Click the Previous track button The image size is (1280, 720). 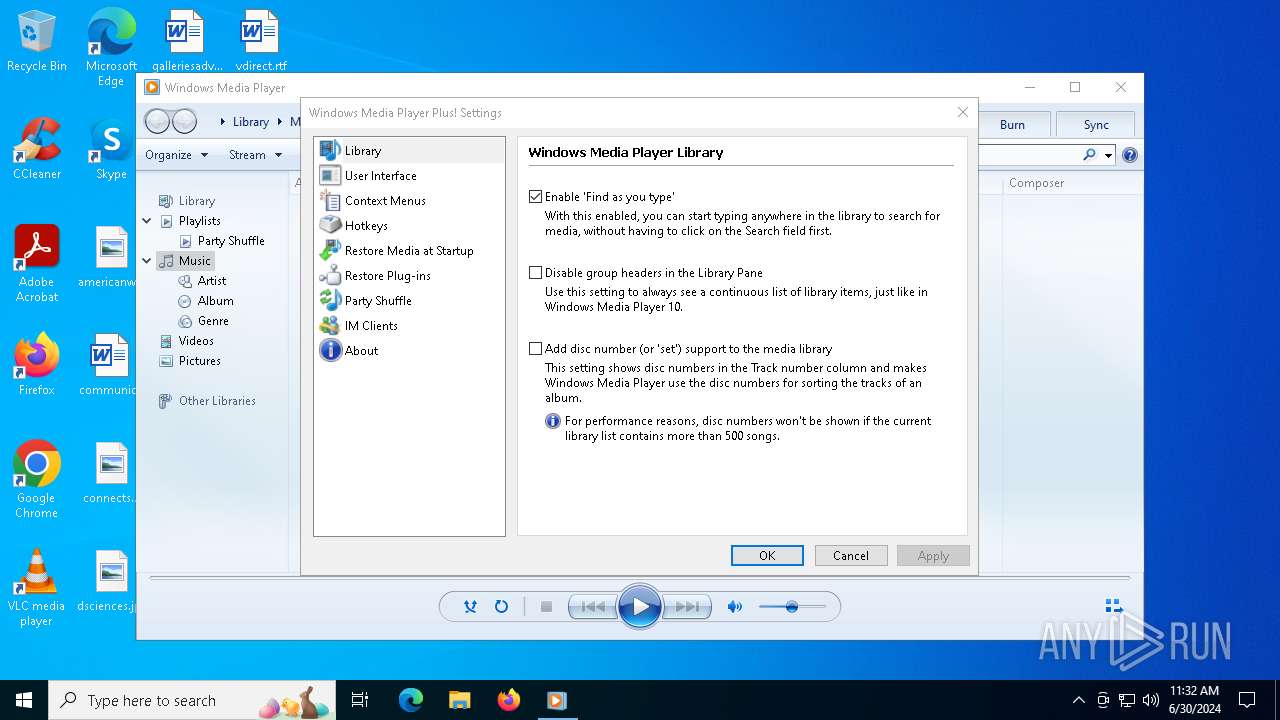[x=592, y=607]
